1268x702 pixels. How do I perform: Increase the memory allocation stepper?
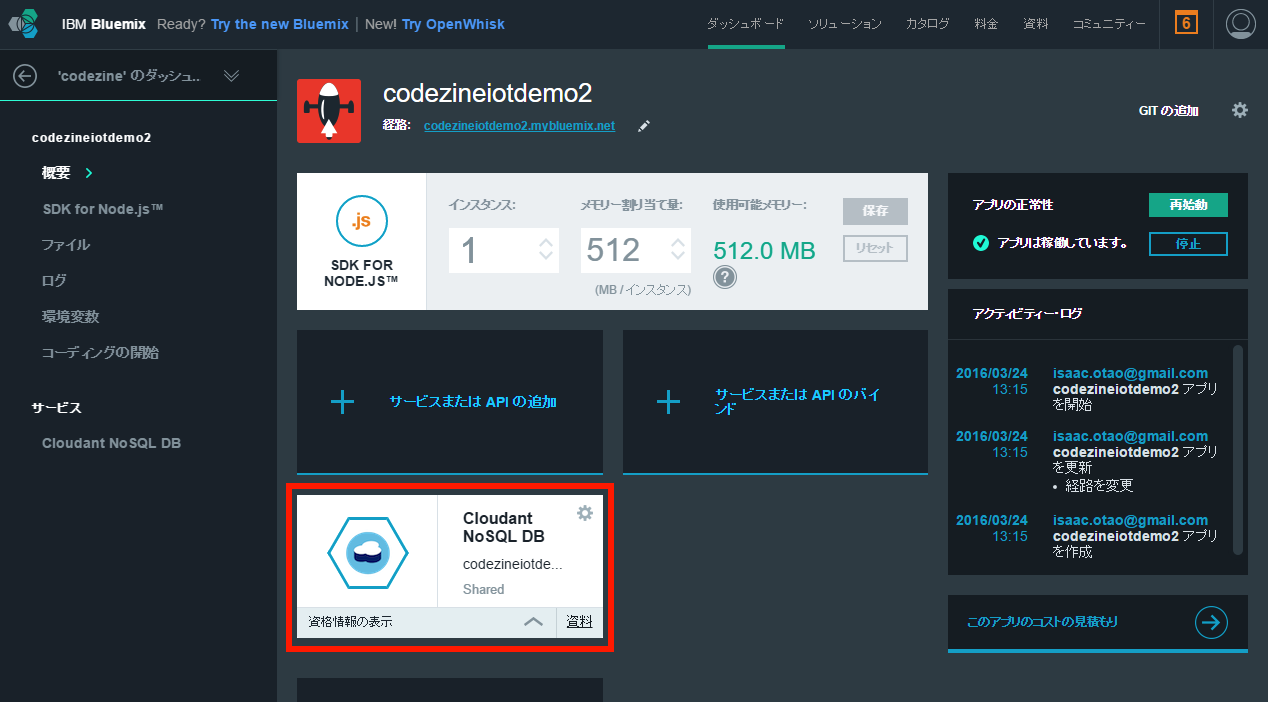tap(678, 241)
